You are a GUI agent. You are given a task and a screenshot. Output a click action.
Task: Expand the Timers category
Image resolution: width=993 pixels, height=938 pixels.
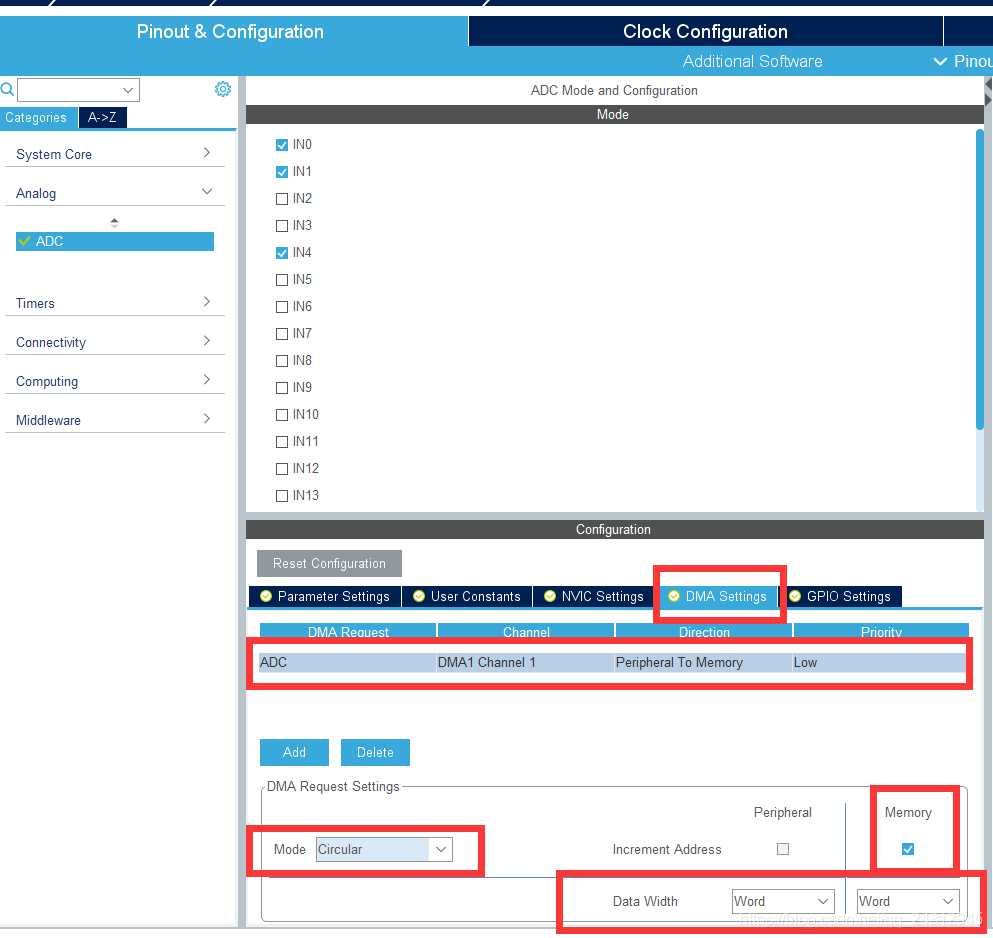115,303
